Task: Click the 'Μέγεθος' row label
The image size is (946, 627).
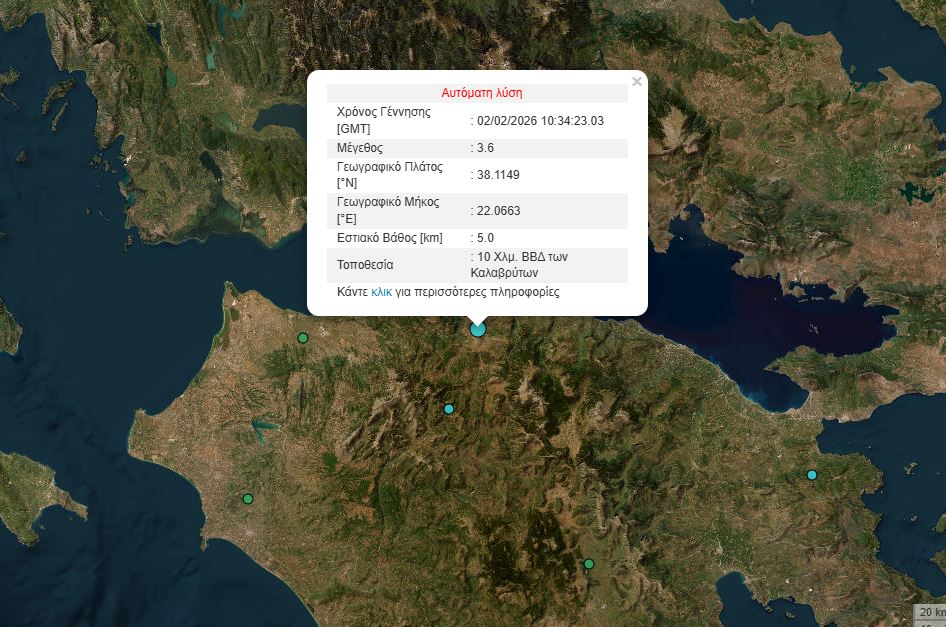Action: pos(361,148)
